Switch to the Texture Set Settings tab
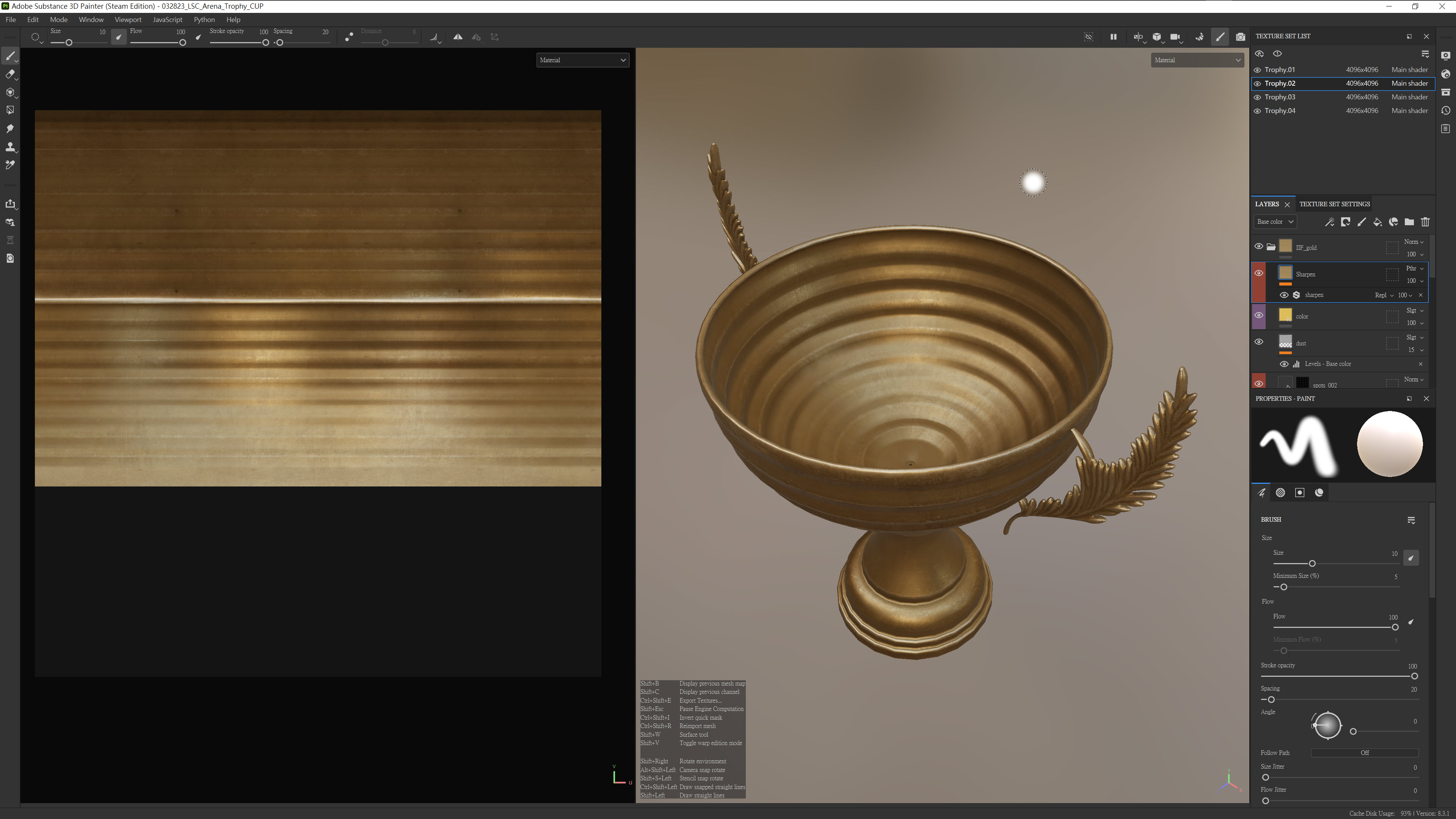Screen dimensions: 1456x819 click(1335, 204)
